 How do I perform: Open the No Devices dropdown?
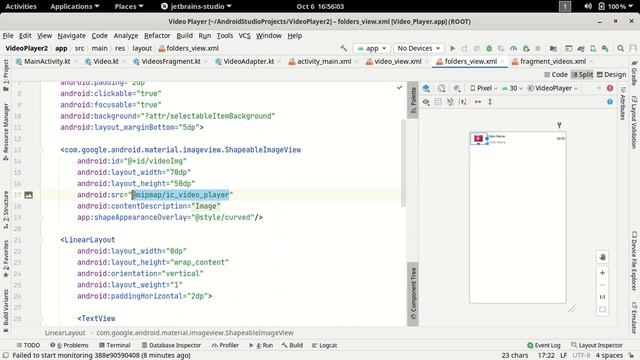419,48
